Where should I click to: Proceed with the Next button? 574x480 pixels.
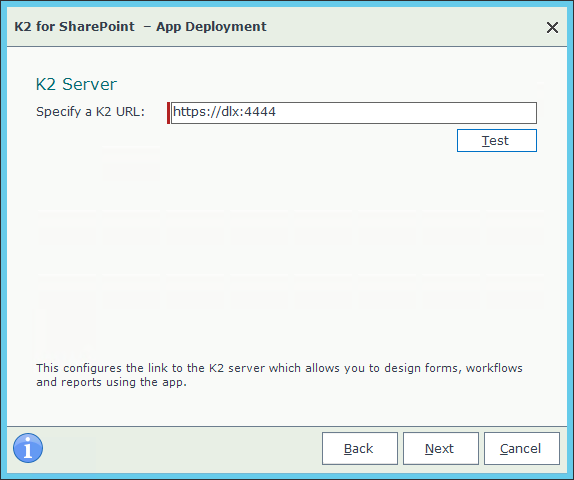[441, 449]
